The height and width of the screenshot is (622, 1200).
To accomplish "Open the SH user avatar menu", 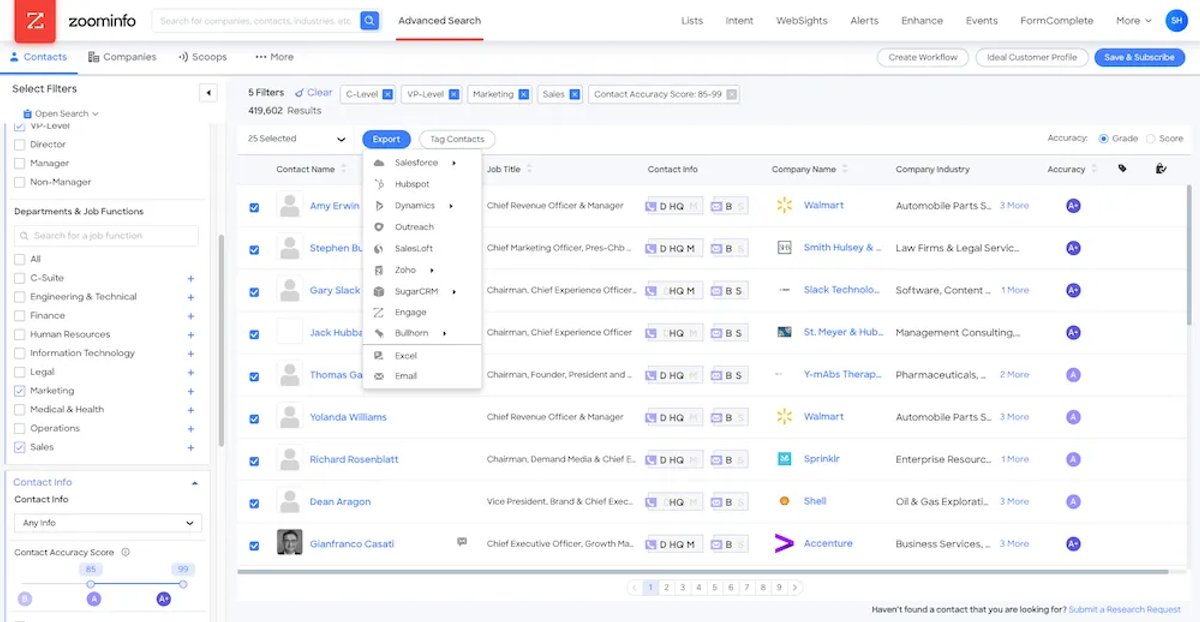I will [1176, 20].
